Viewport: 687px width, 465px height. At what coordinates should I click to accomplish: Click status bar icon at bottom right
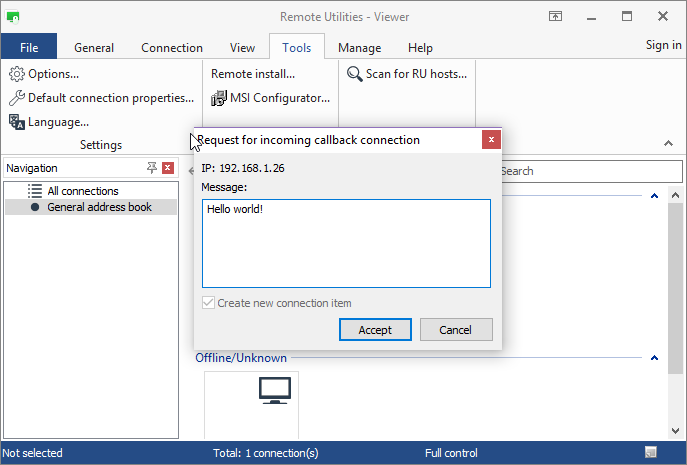[x=651, y=453]
